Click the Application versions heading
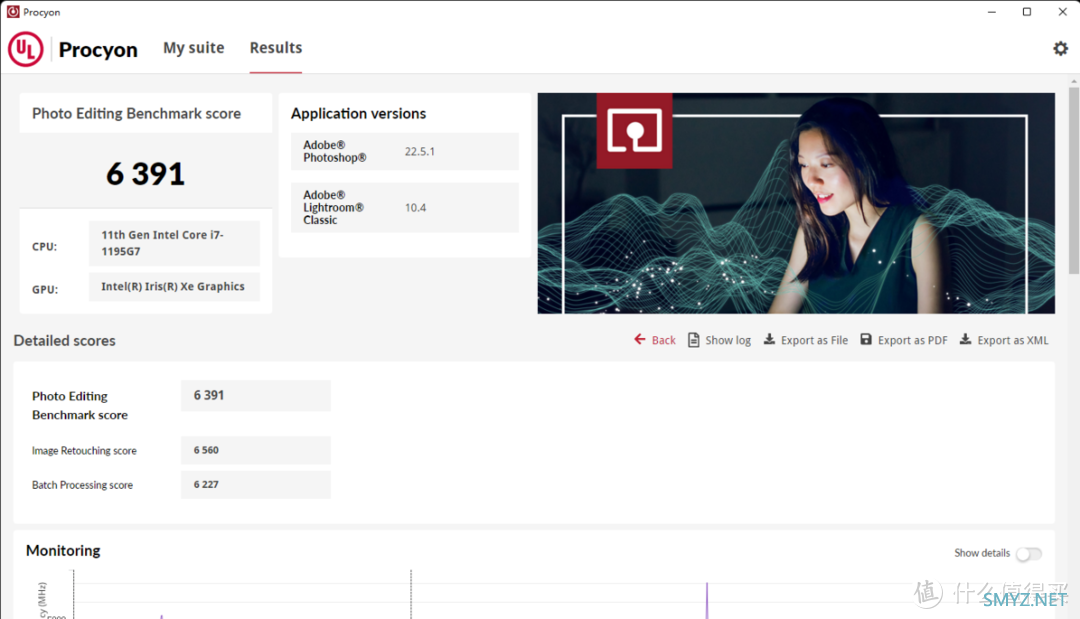 point(358,114)
